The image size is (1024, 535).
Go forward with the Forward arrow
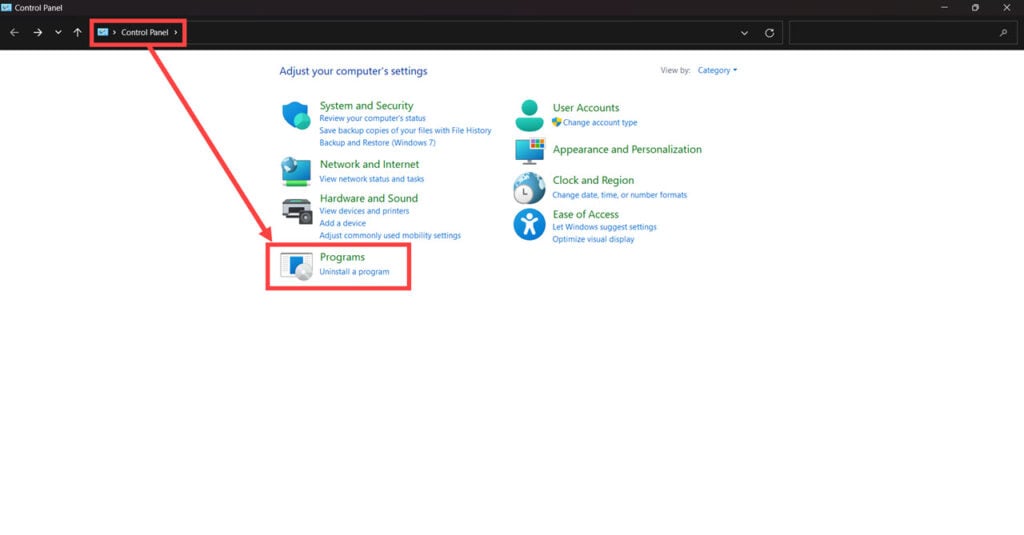[37, 32]
